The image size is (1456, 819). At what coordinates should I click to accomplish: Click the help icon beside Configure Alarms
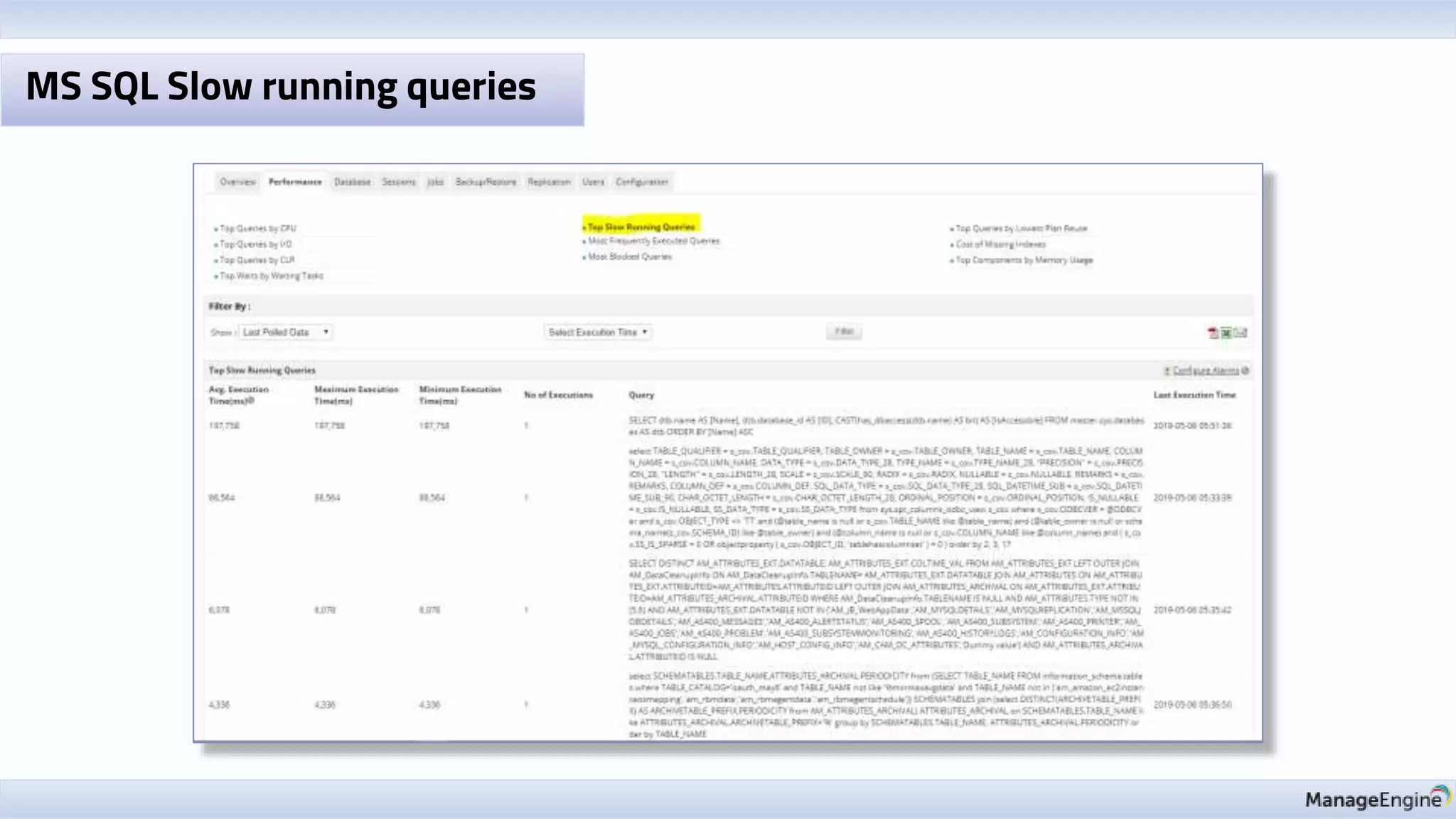point(1246,370)
